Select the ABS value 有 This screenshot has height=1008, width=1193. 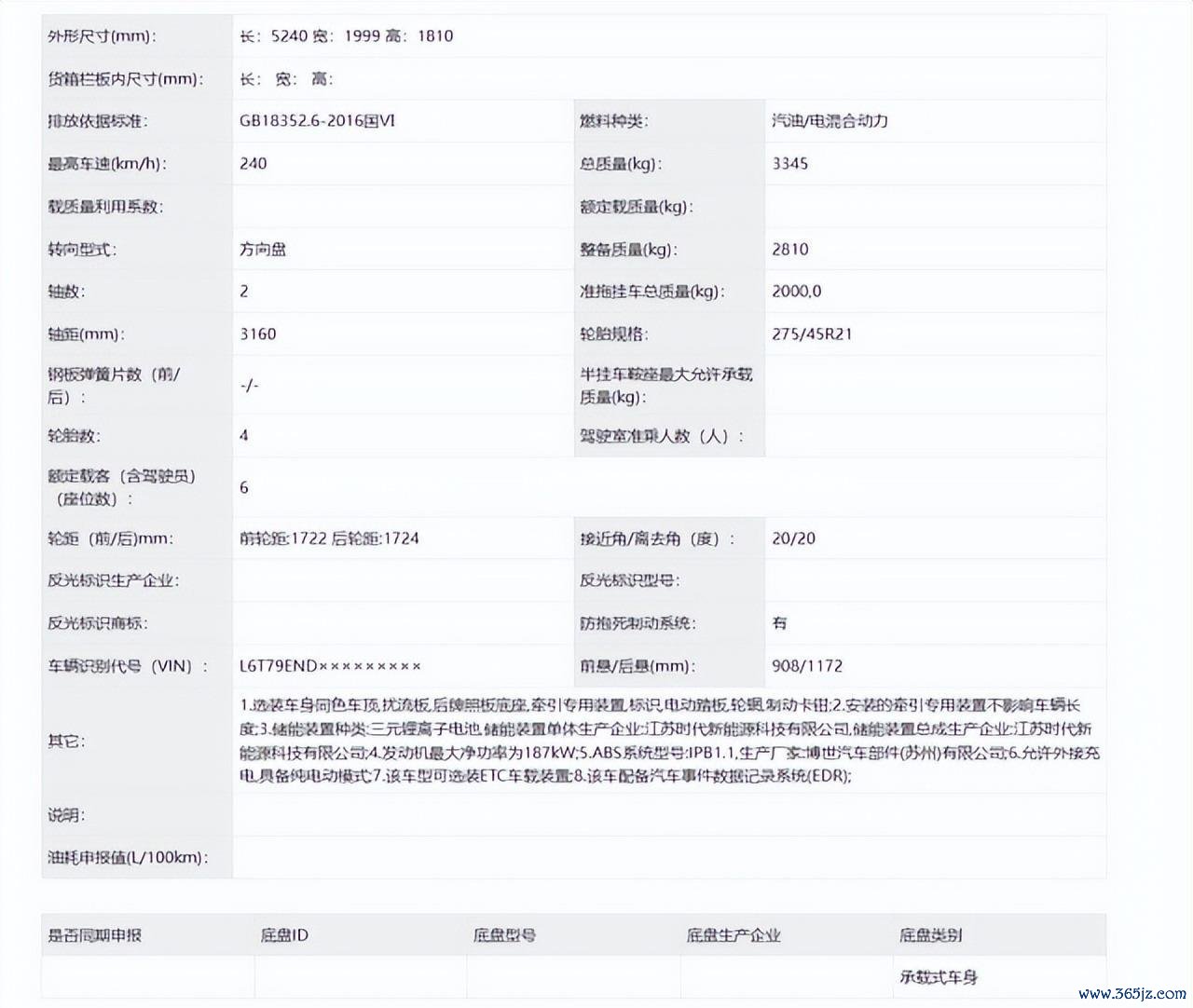pyautogui.click(x=780, y=623)
